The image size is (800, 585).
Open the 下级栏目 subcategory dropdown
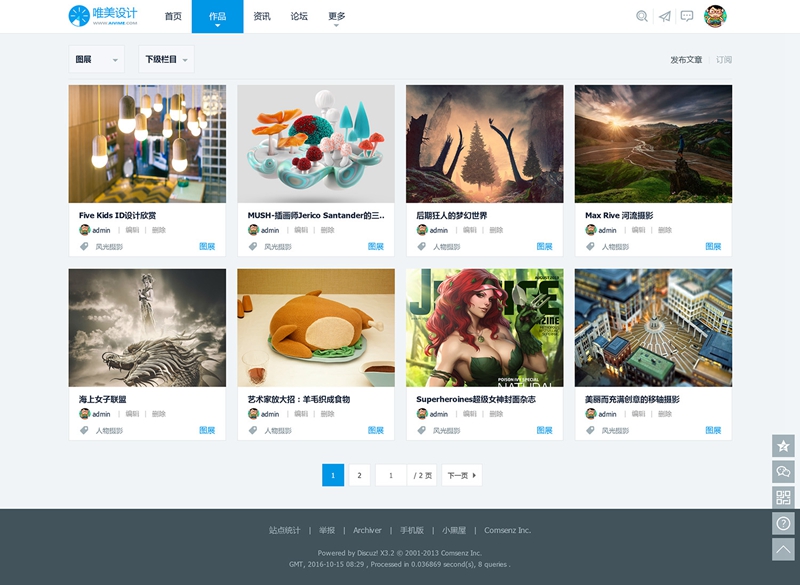(166, 60)
